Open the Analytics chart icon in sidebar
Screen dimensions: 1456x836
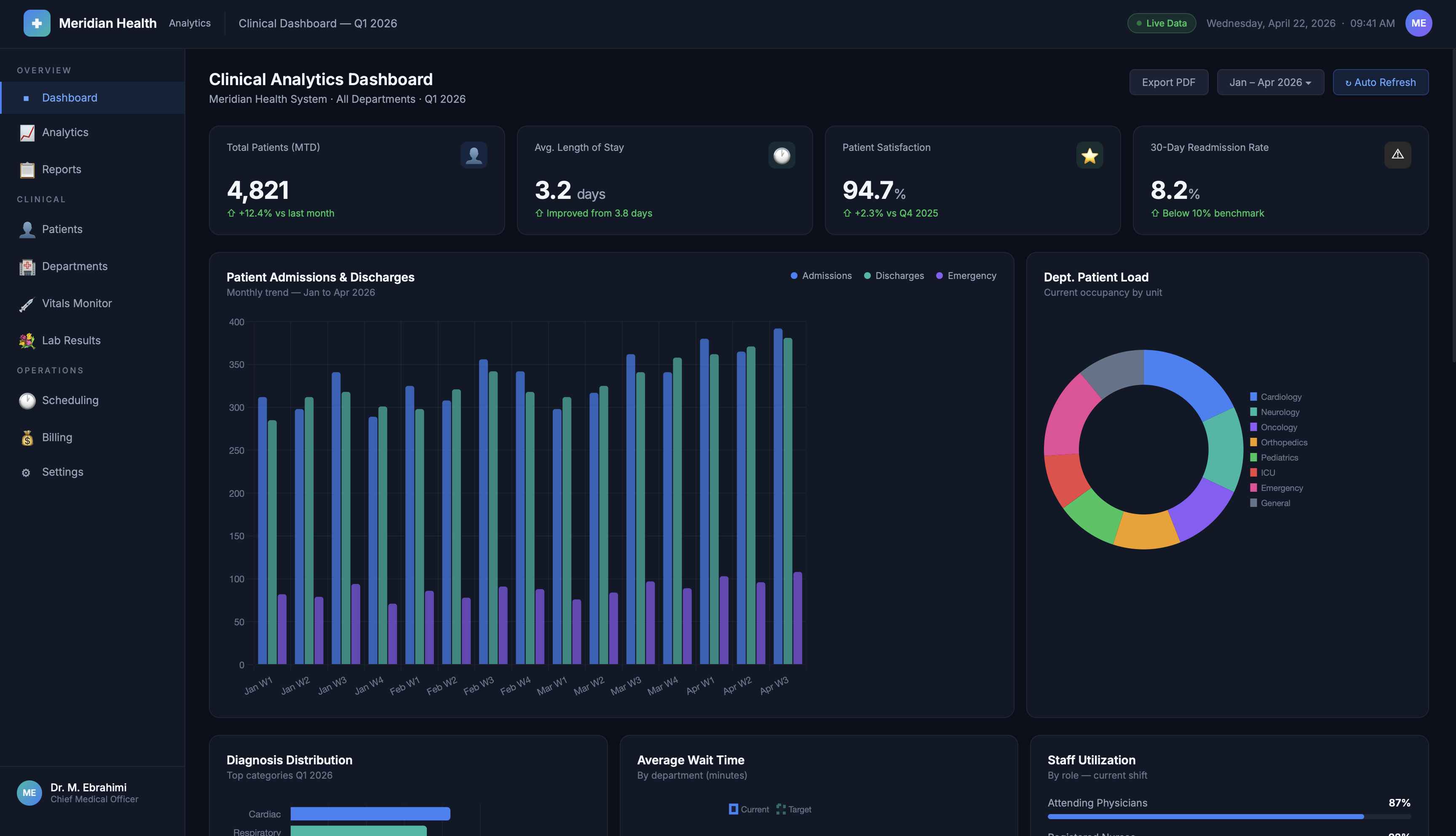coord(27,133)
